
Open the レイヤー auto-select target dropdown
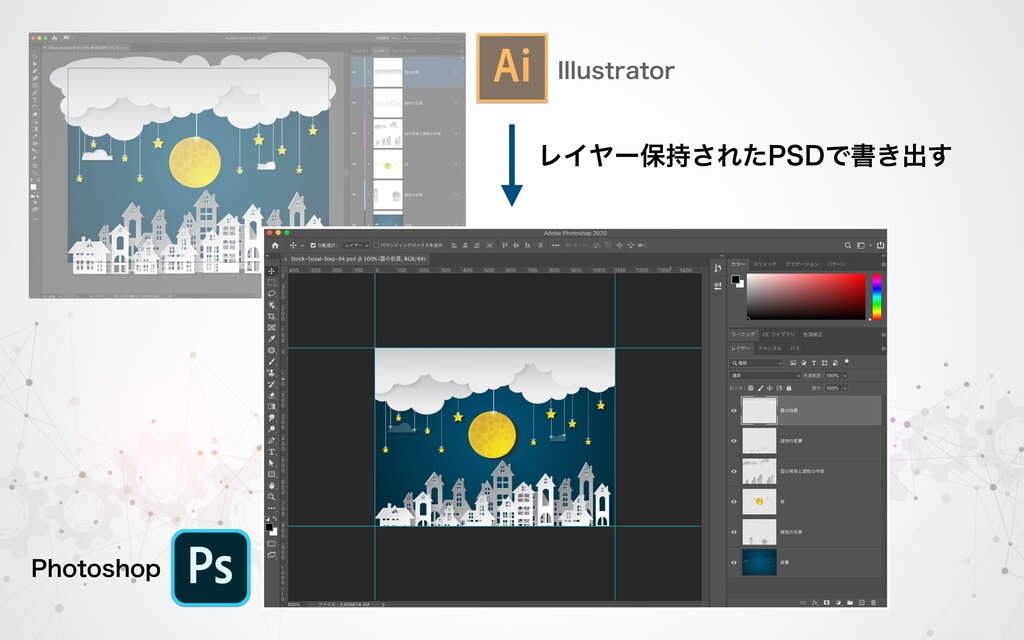[x=357, y=246]
